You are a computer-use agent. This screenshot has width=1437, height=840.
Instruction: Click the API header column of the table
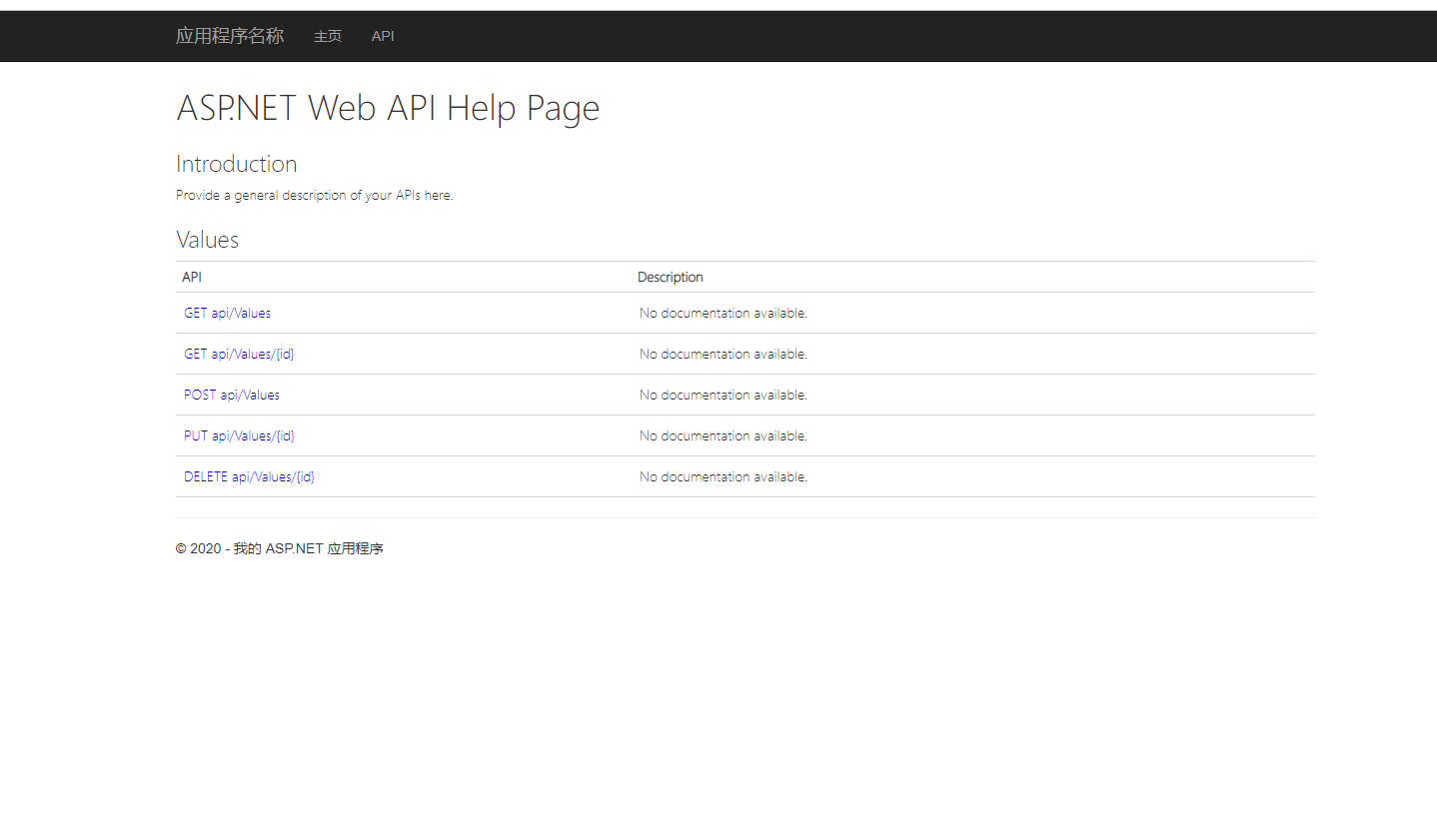pyautogui.click(x=191, y=277)
